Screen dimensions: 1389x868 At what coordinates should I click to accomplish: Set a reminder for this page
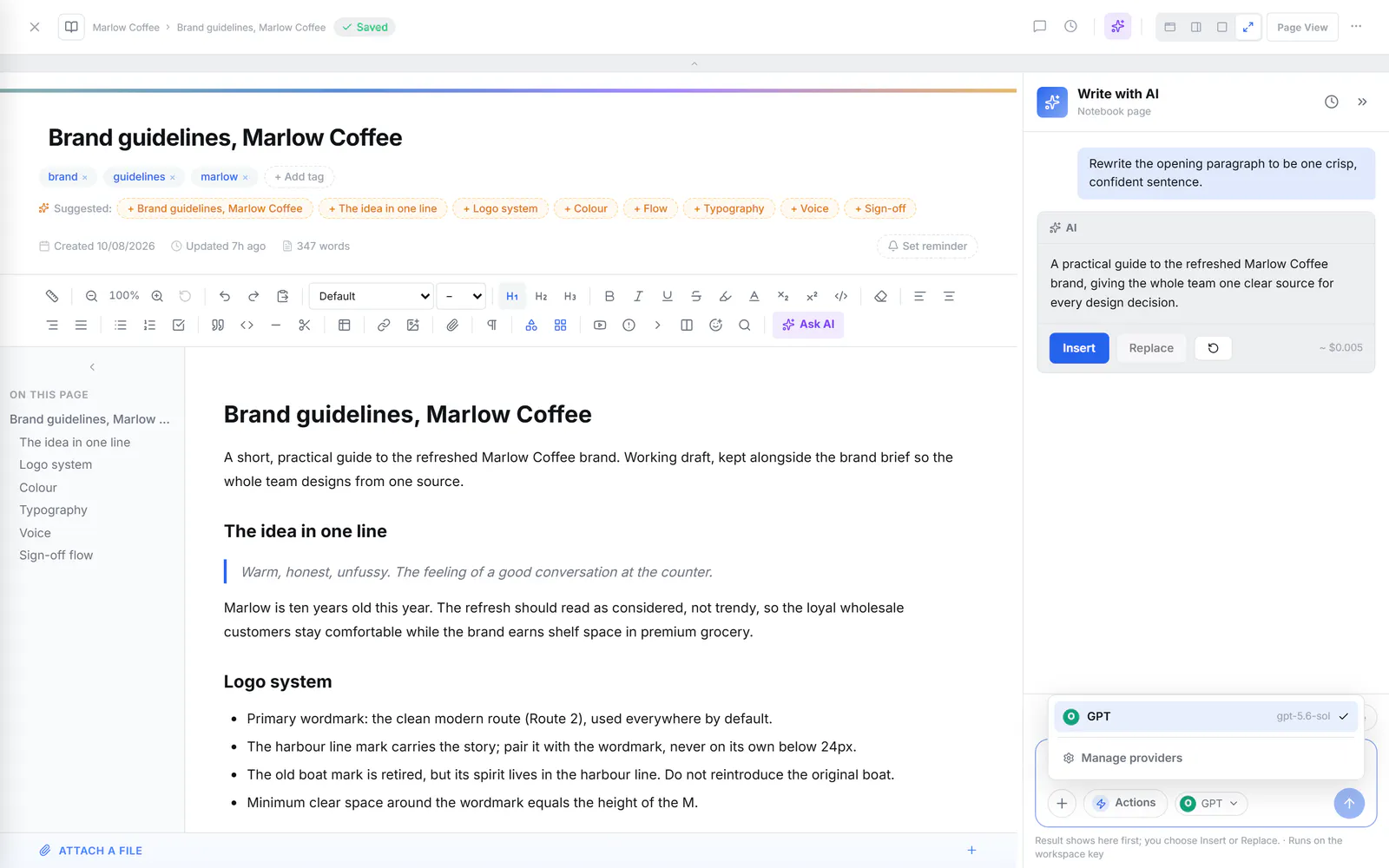pos(927,246)
